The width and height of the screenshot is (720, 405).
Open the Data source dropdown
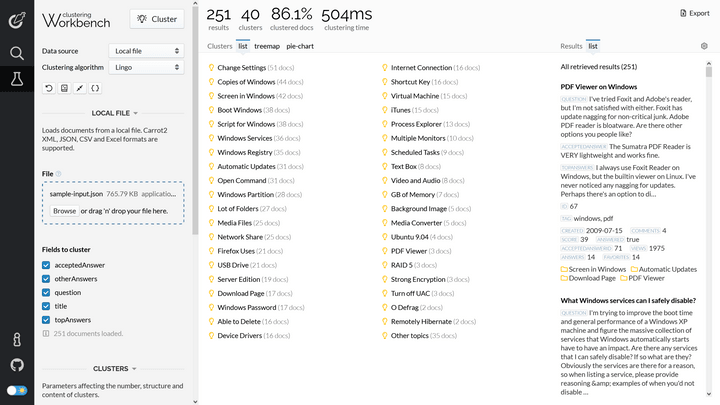pyautogui.click(x=147, y=50)
